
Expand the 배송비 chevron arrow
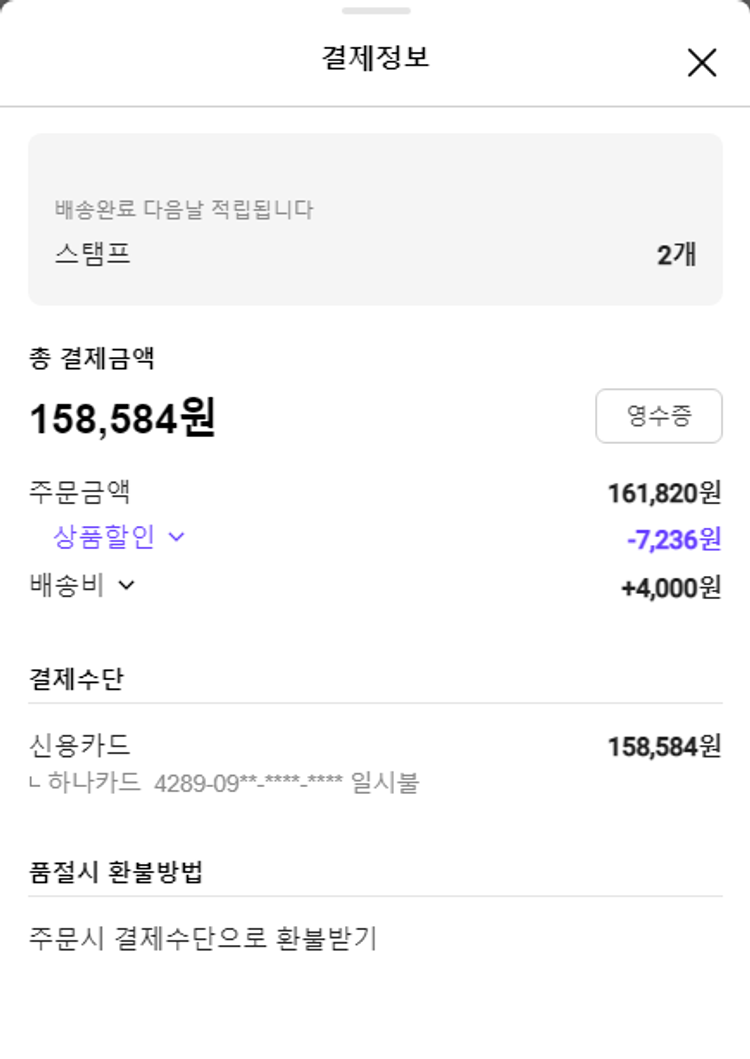(x=126, y=585)
